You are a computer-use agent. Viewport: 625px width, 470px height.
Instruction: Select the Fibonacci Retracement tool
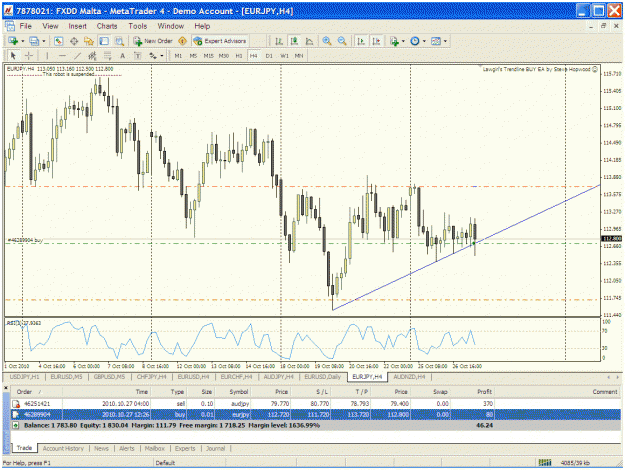click(x=107, y=56)
